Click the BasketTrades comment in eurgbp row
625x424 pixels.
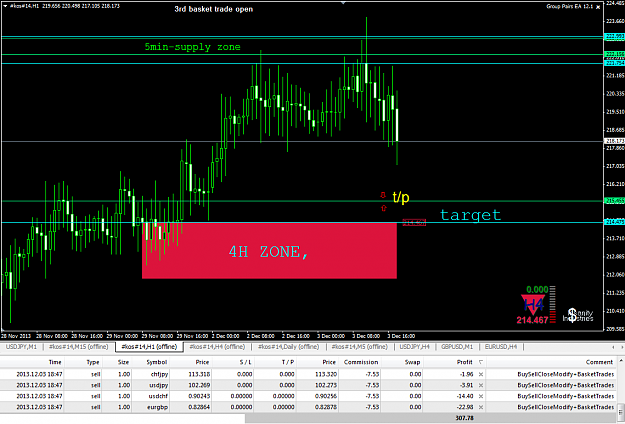pos(565,407)
